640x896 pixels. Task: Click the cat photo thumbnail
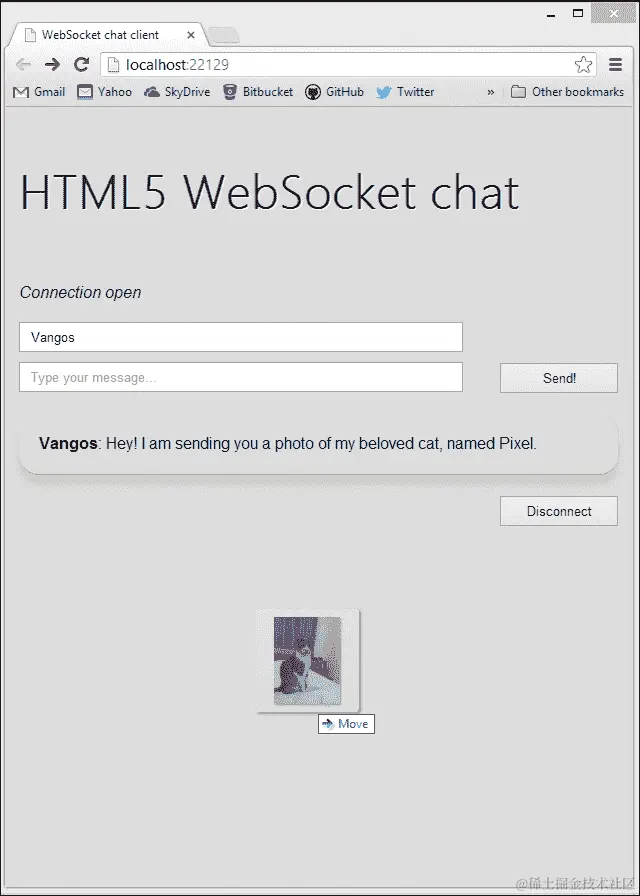point(307,661)
